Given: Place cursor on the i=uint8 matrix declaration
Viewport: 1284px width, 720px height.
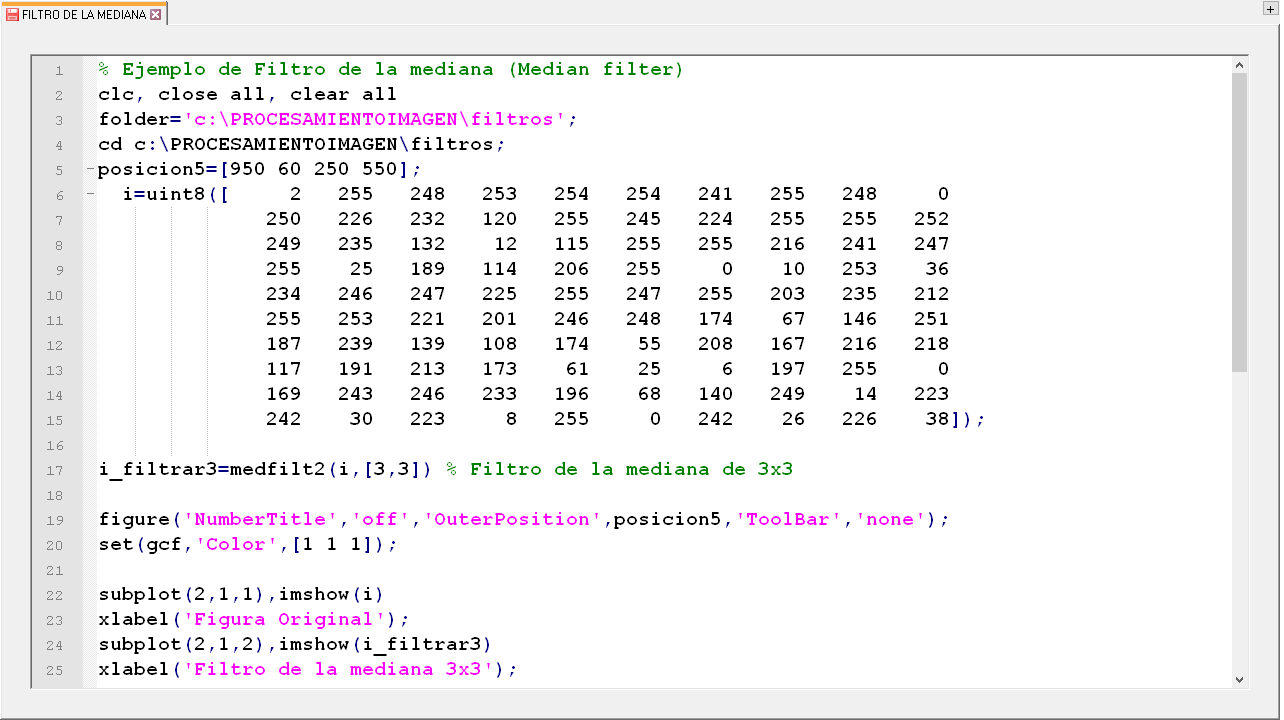Looking at the screenshot, I should point(165,194).
